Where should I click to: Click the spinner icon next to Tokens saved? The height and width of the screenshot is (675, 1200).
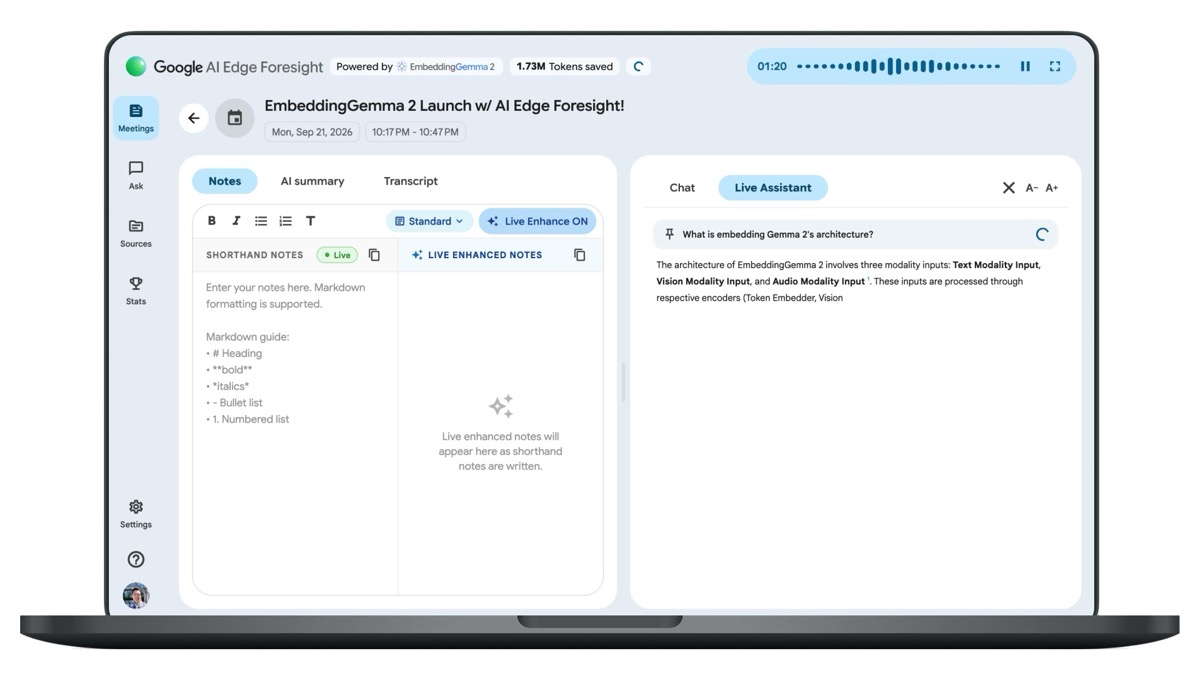pyautogui.click(x=638, y=67)
